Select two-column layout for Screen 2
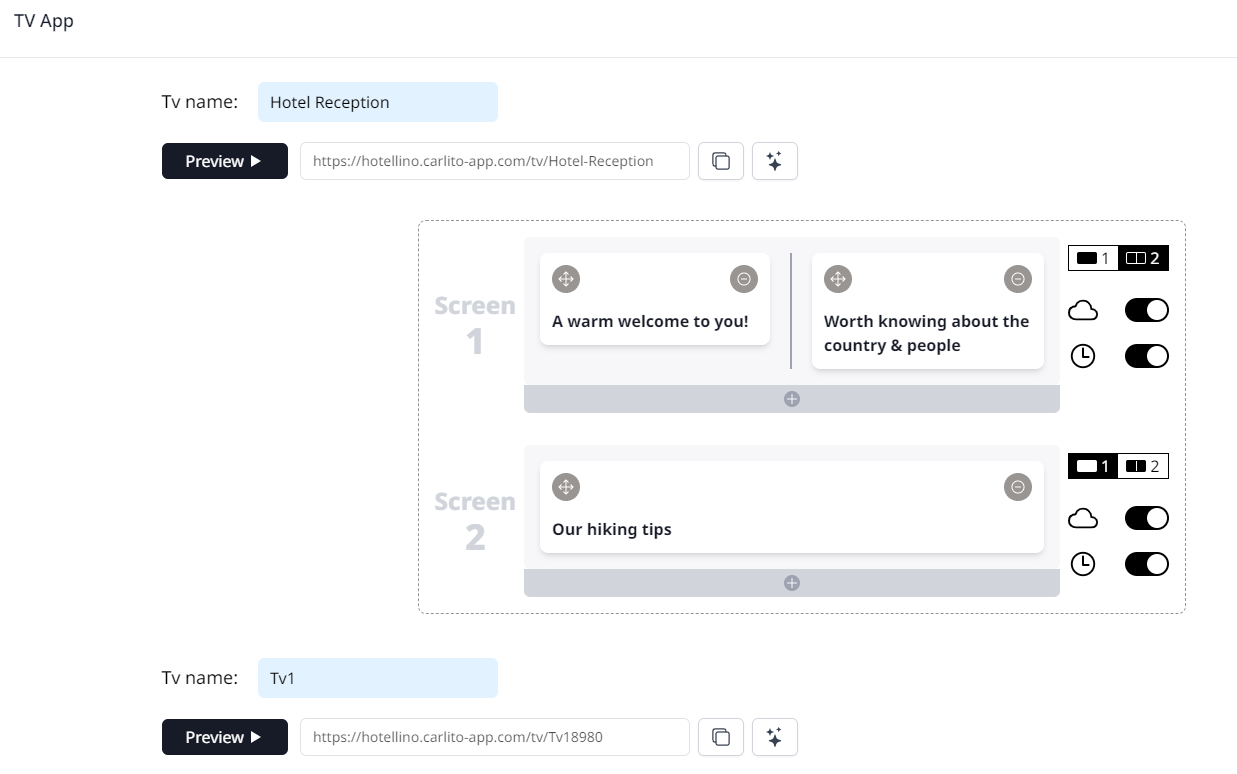The height and width of the screenshot is (774, 1237). (1143, 466)
